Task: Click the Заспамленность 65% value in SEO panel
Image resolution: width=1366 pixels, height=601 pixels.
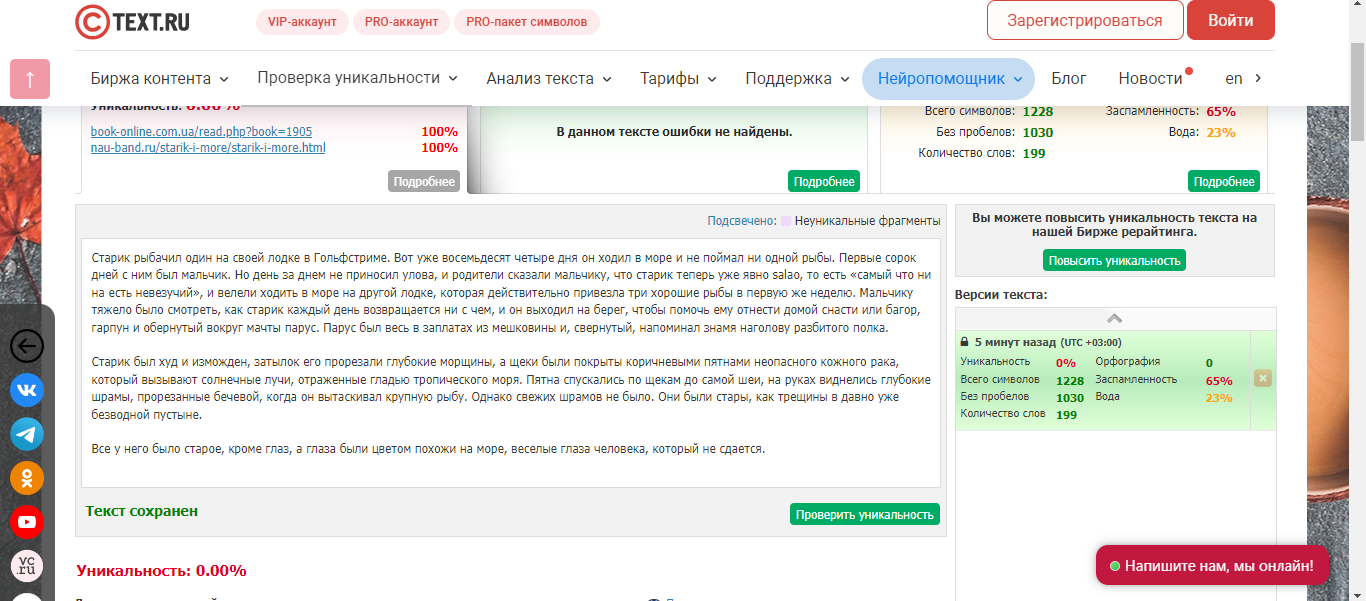Action: coord(1221,111)
